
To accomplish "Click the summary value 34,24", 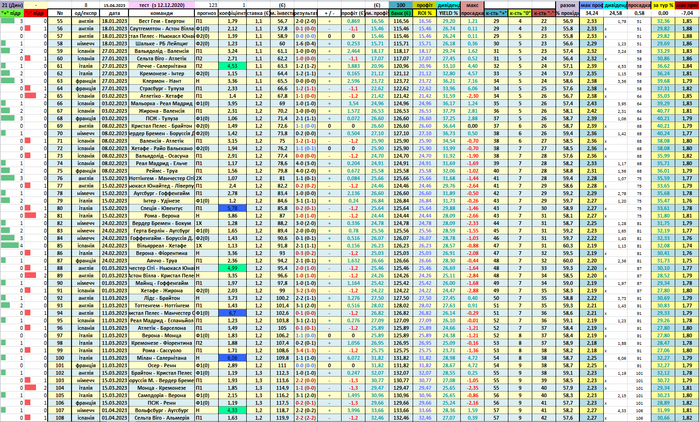I will click(592, 13).
